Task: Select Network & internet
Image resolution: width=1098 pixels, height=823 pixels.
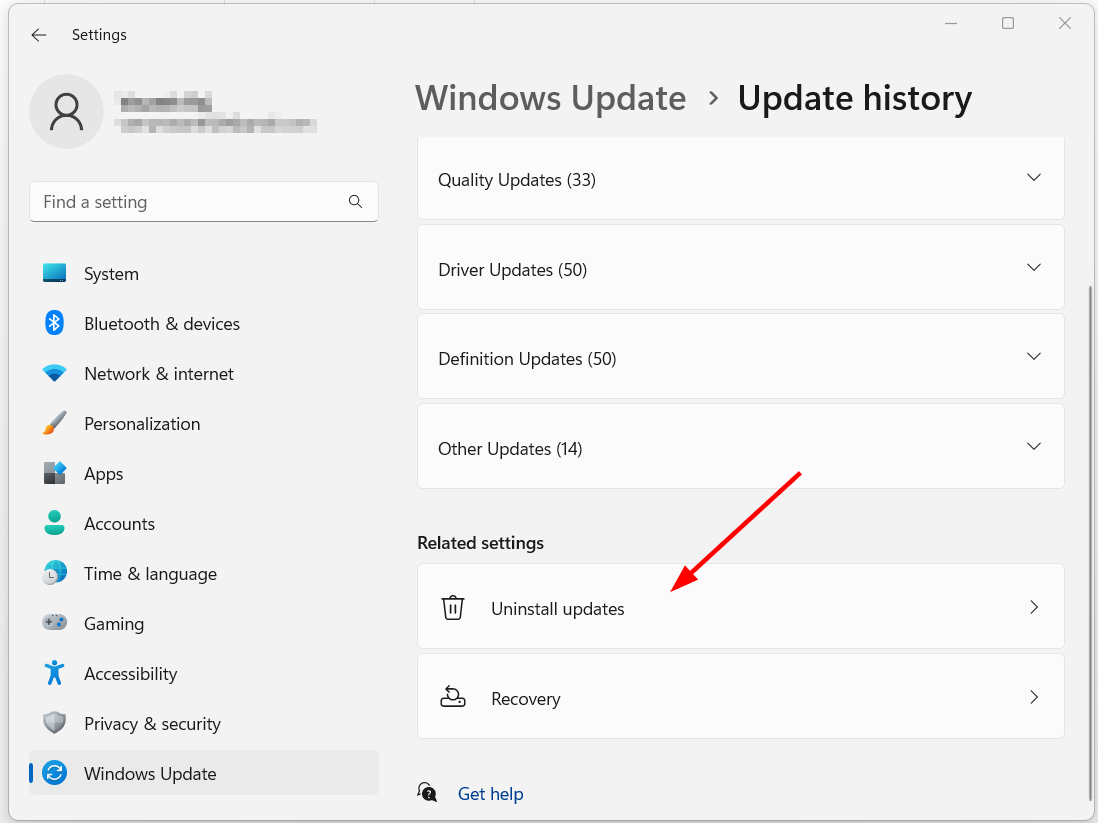Action: (x=204, y=373)
